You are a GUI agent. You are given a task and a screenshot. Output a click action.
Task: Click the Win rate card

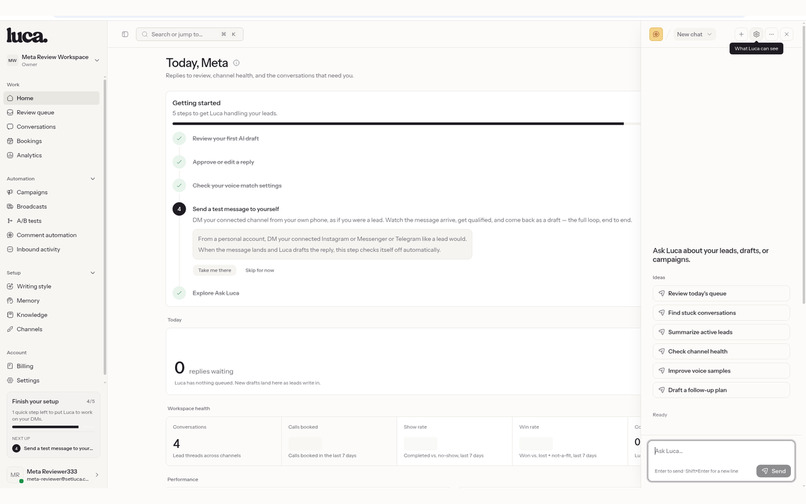[570, 441]
